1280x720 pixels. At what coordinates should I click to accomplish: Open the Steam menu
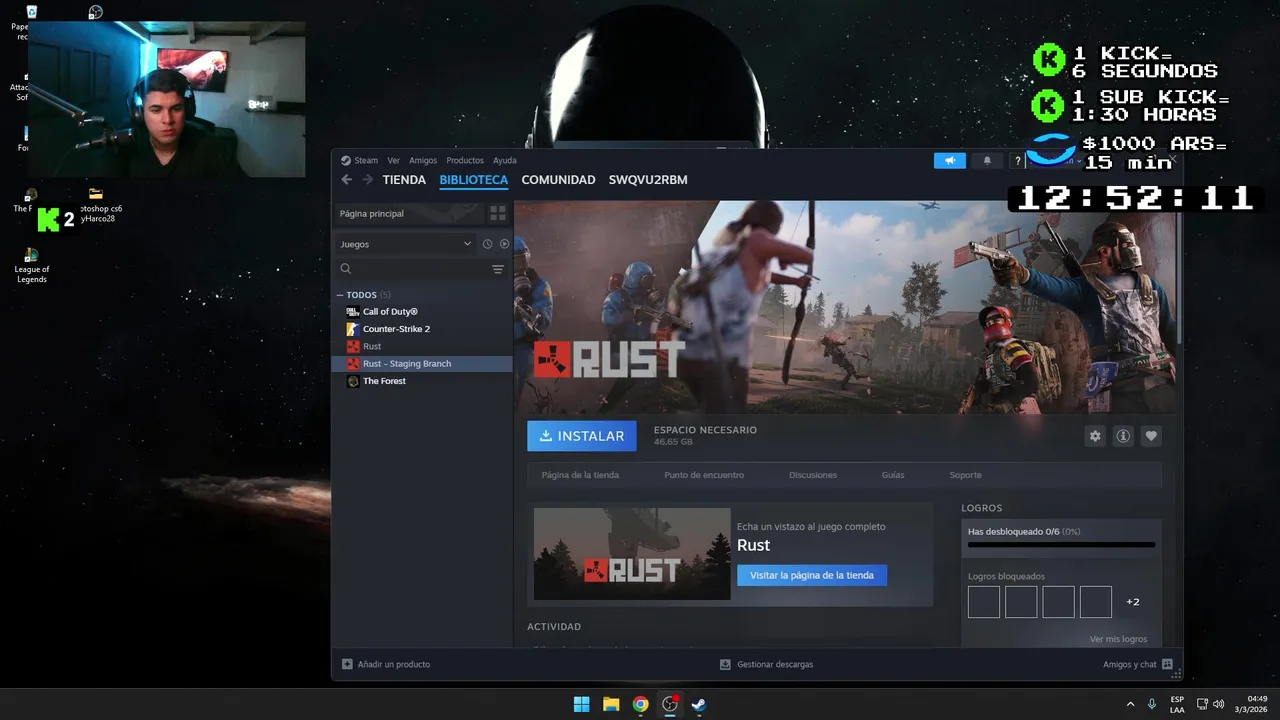pyautogui.click(x=359, y=160)
